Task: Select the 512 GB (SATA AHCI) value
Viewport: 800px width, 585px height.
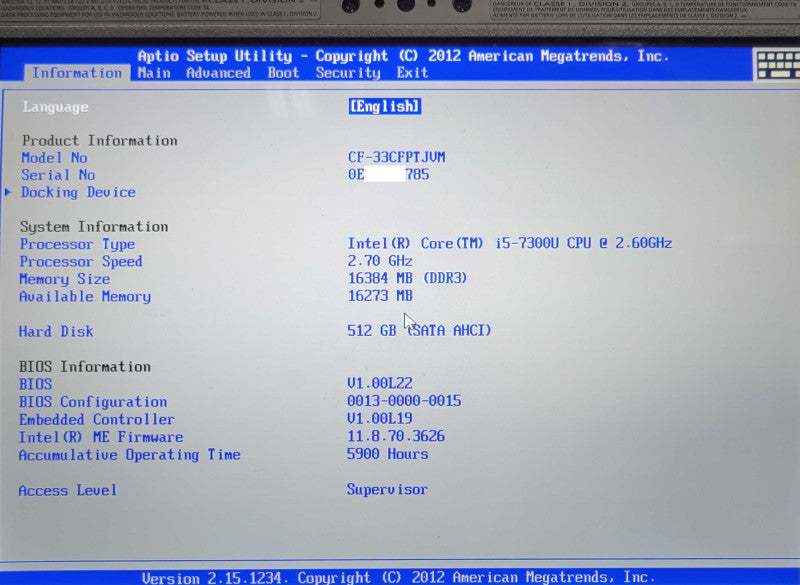Action: point(419,330)
